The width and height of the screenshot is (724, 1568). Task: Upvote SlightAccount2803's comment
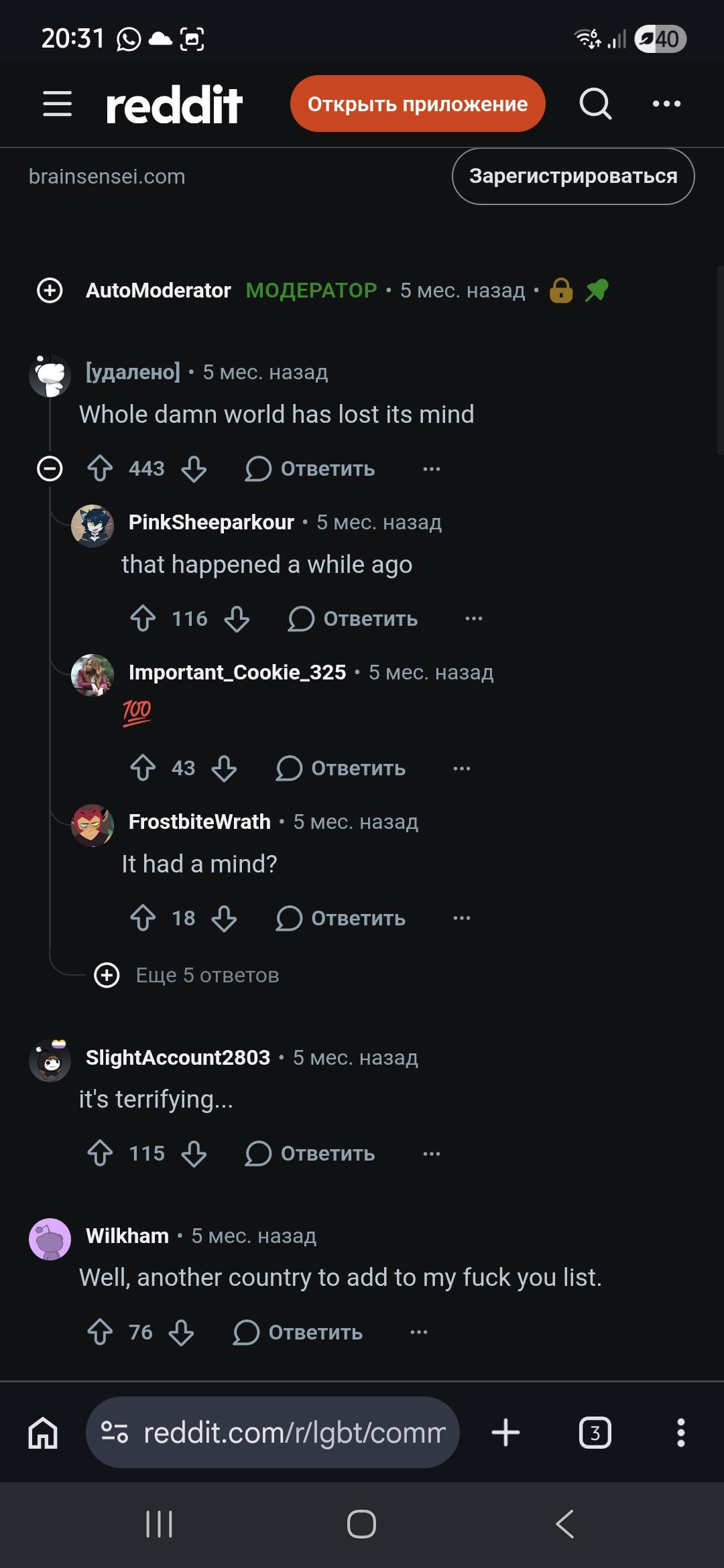[100, 1153]
